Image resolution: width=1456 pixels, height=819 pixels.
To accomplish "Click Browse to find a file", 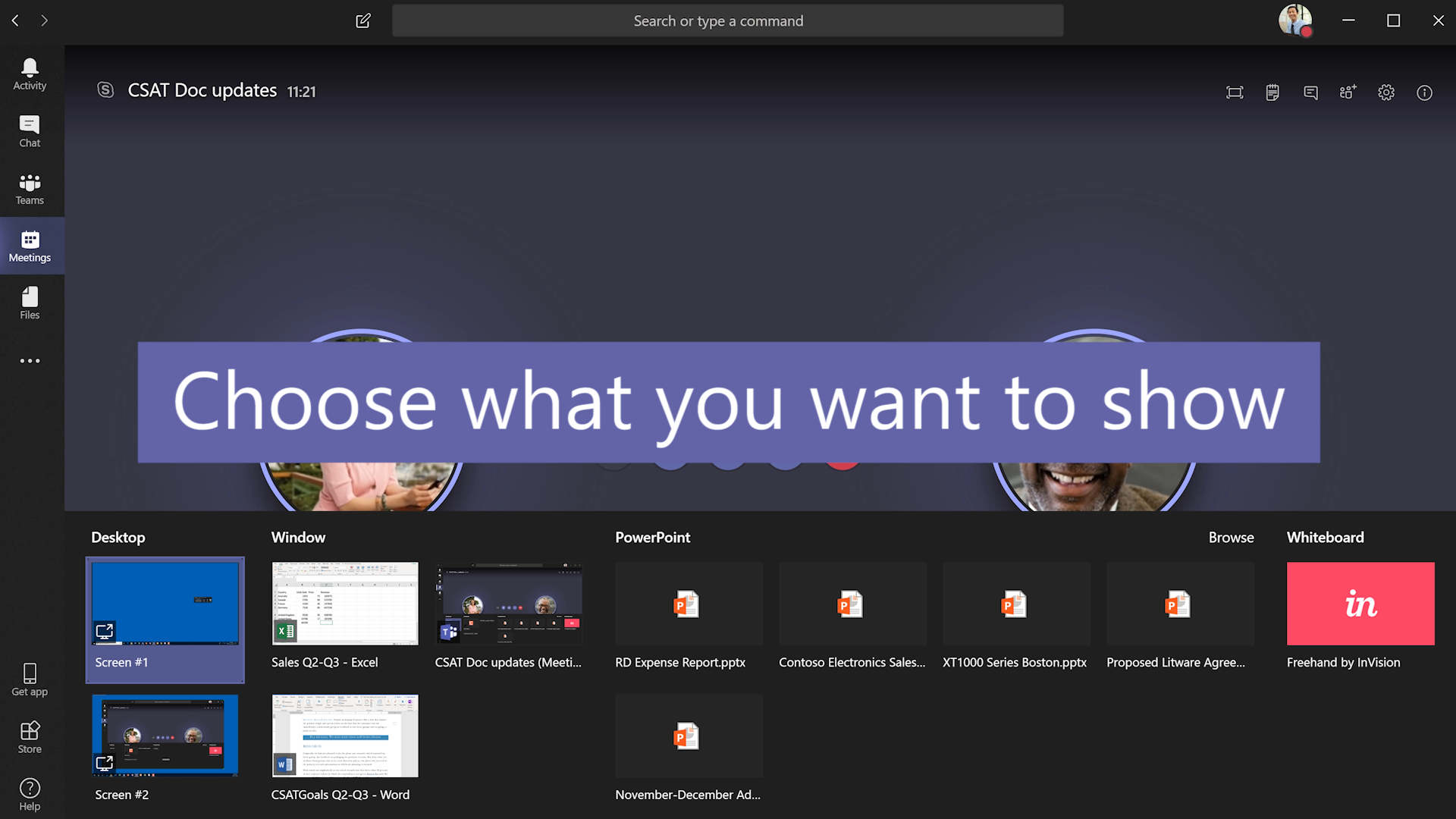I will pos(1232,538).
